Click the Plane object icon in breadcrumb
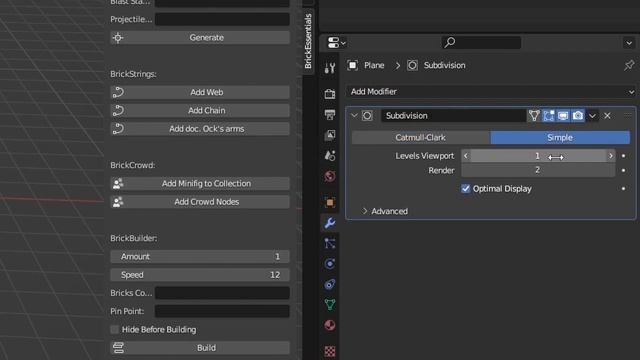 [x=353, y=65]
